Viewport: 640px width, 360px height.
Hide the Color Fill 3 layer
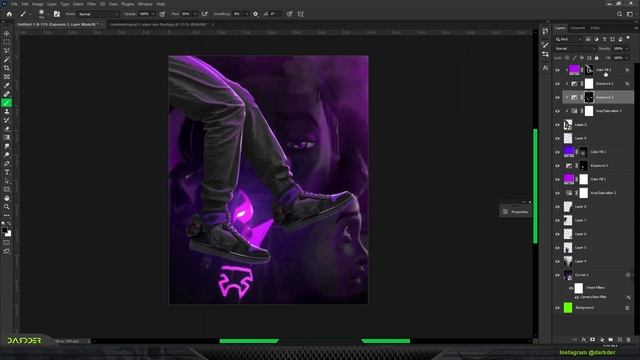(558, 70)
